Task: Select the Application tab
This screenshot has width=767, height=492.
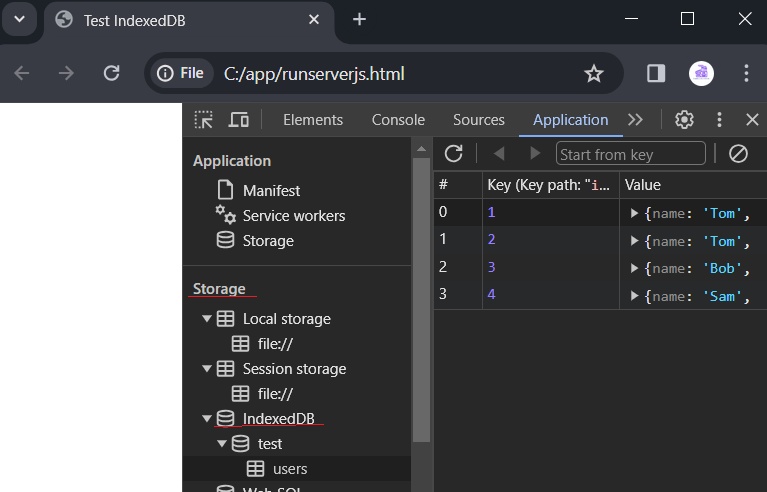Action: point(570,120)
